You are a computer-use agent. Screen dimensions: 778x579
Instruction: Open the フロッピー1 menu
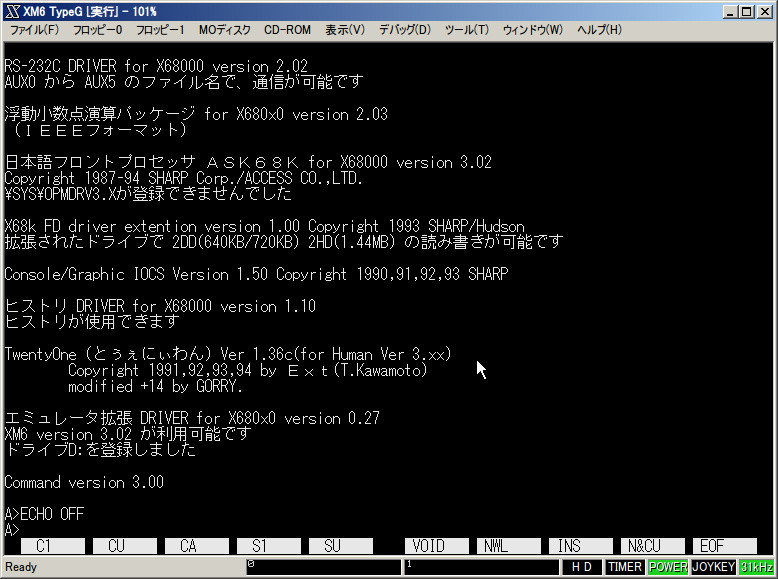point(160,30)
